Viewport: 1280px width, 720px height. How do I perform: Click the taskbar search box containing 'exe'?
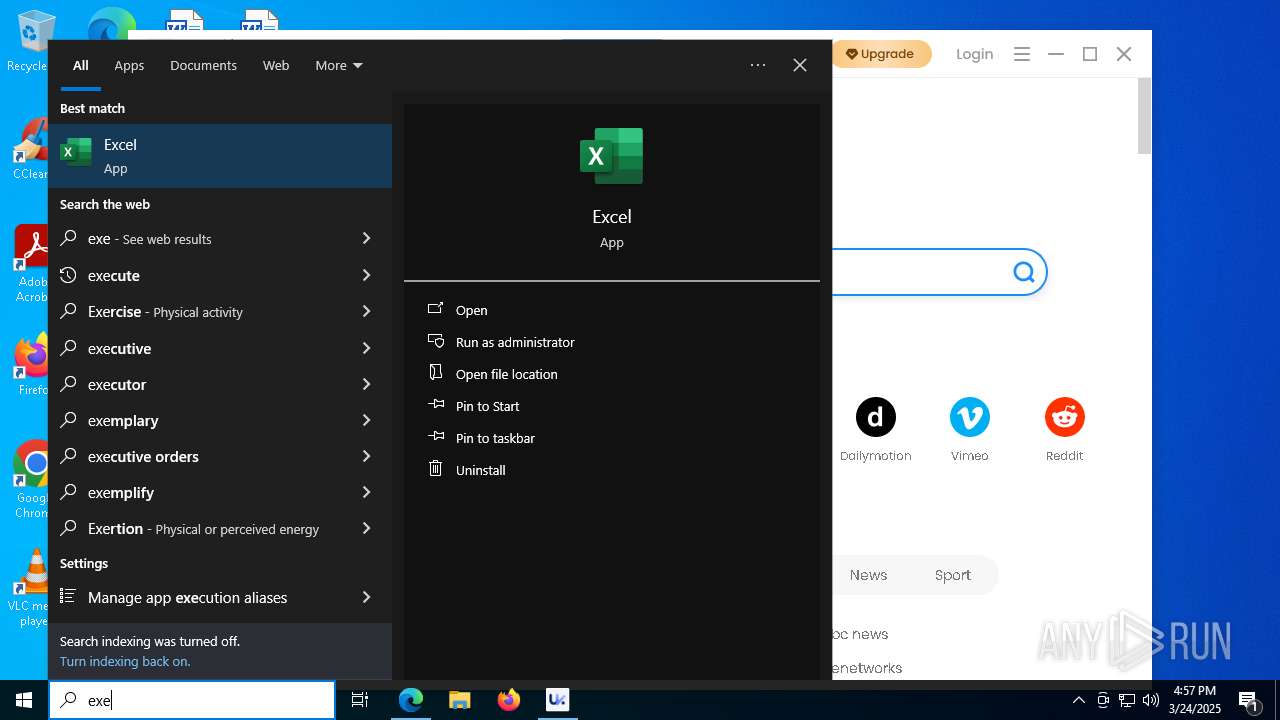coord(192,700)
